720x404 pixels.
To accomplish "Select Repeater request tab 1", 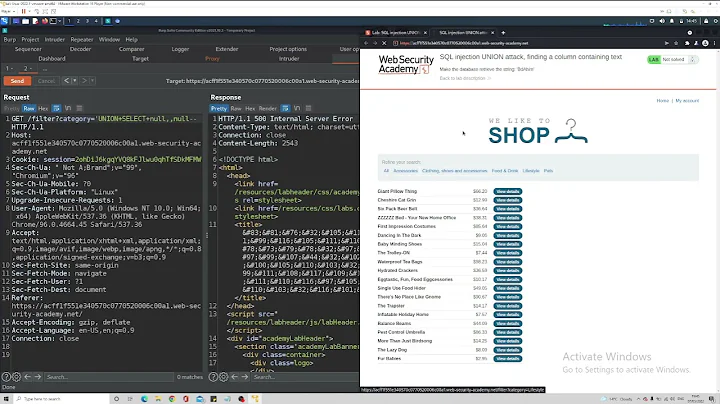I will click(x=9, y=68).
